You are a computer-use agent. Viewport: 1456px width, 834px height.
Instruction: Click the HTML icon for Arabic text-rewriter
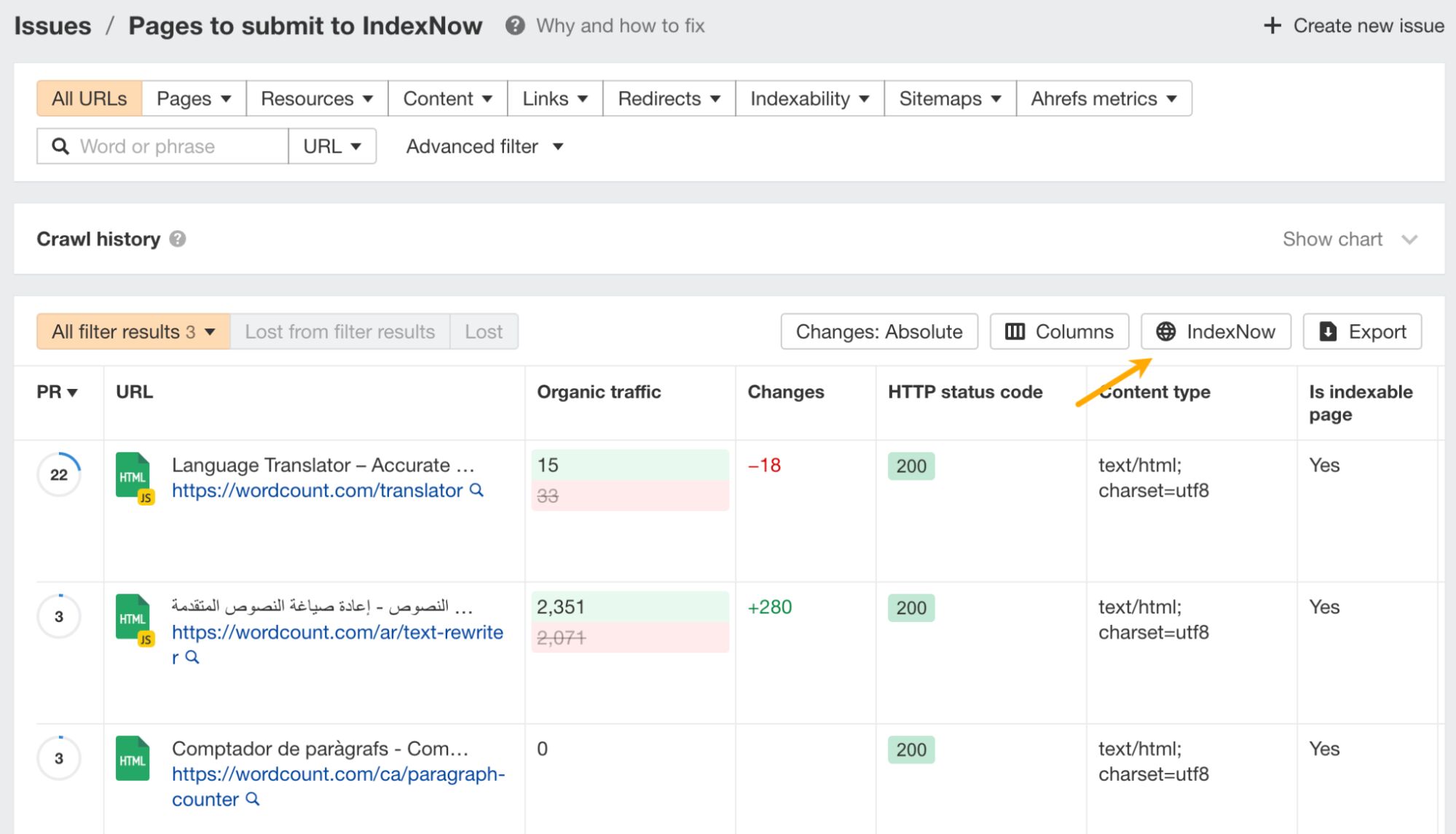(x=133, y=618)
